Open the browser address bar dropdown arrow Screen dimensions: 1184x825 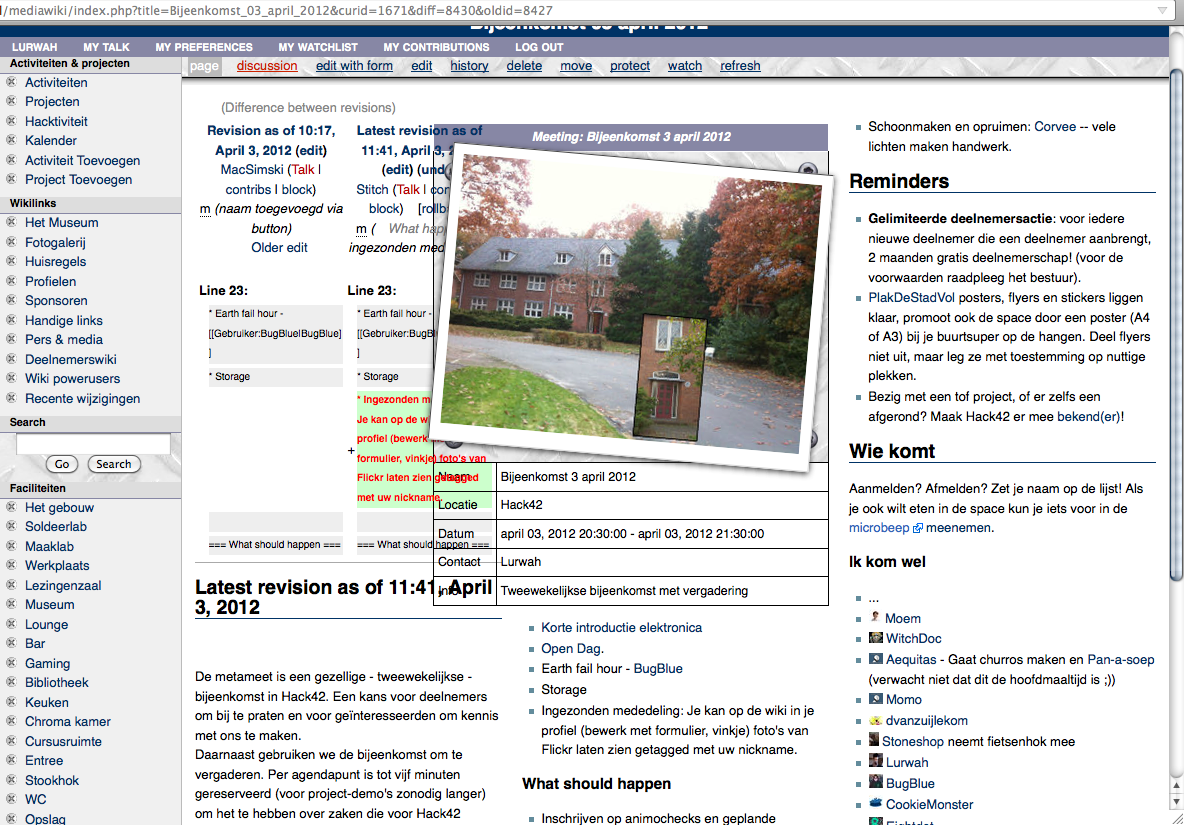1162,10
